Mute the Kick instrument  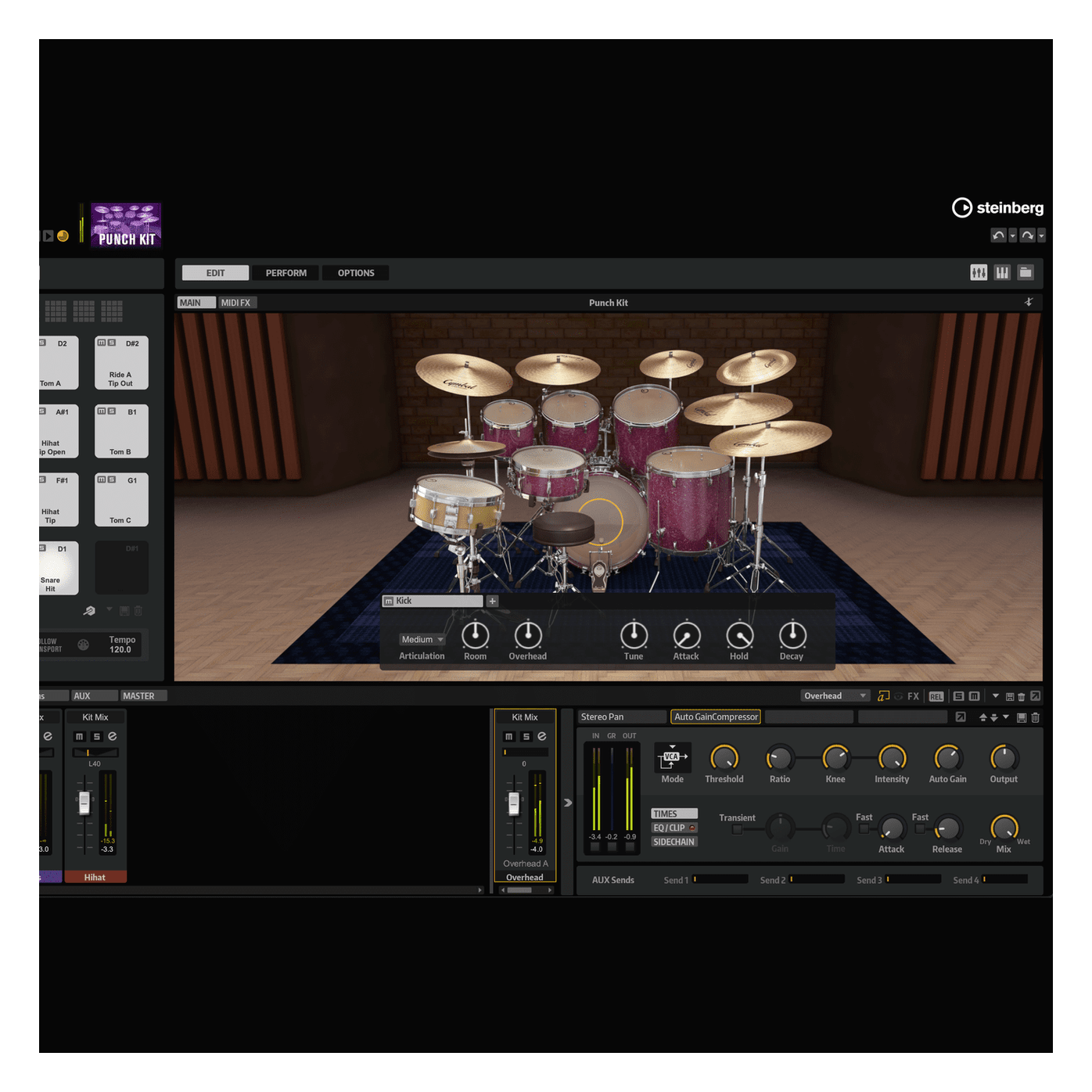[x=389, y=601]
